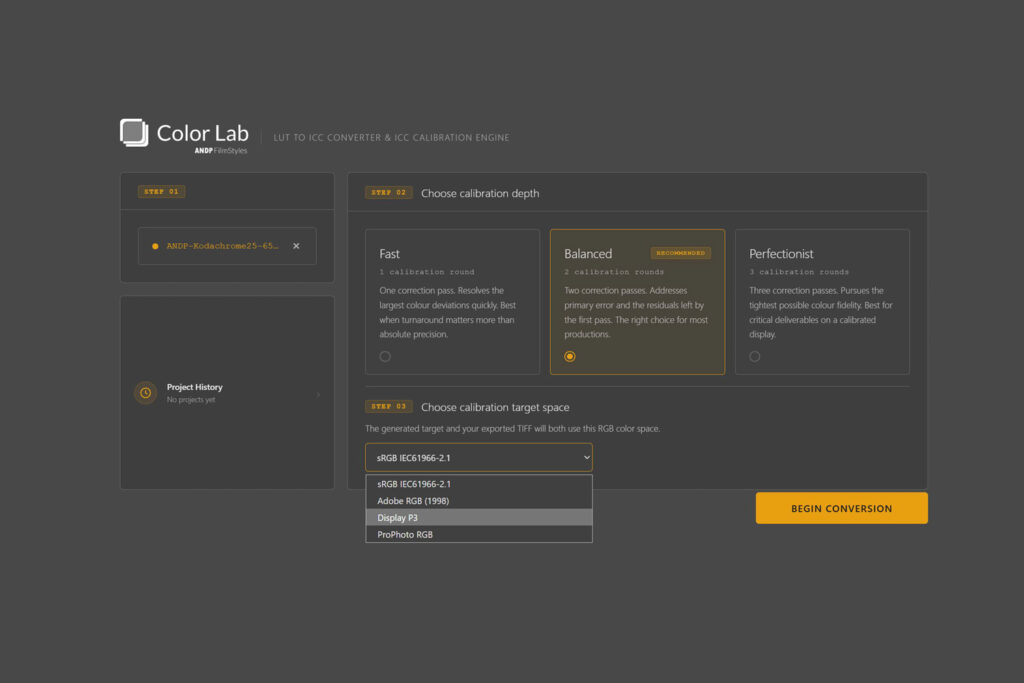Click 'Choose calibration target space' heading
This screenshot has height=683, width=1024.
point(495,407)
